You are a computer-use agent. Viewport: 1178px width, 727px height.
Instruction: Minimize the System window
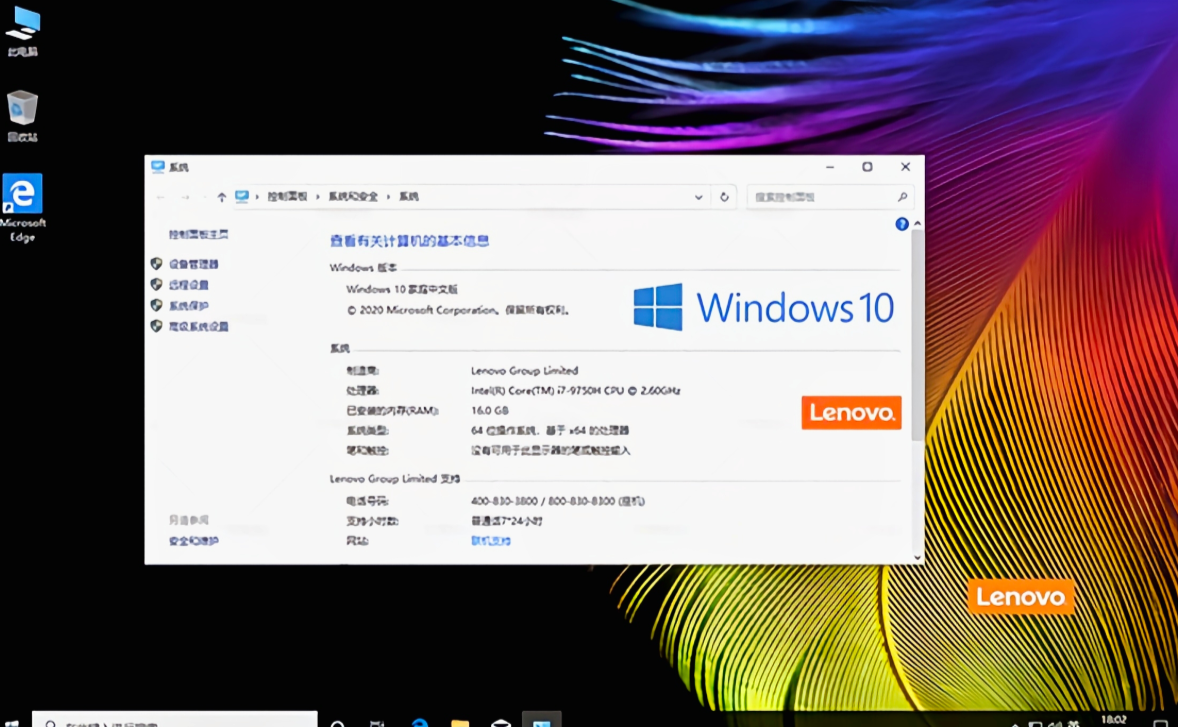(x=829, y=167)
